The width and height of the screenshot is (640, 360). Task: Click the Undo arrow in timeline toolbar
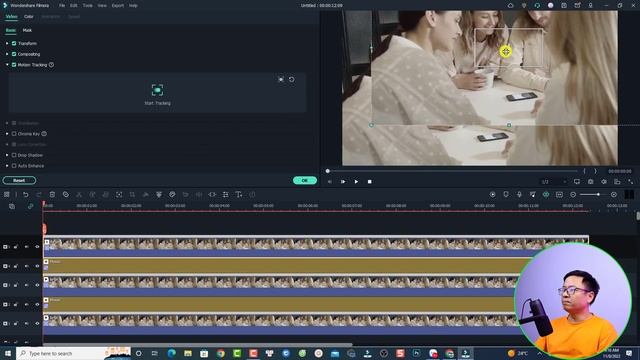[26, 195]
